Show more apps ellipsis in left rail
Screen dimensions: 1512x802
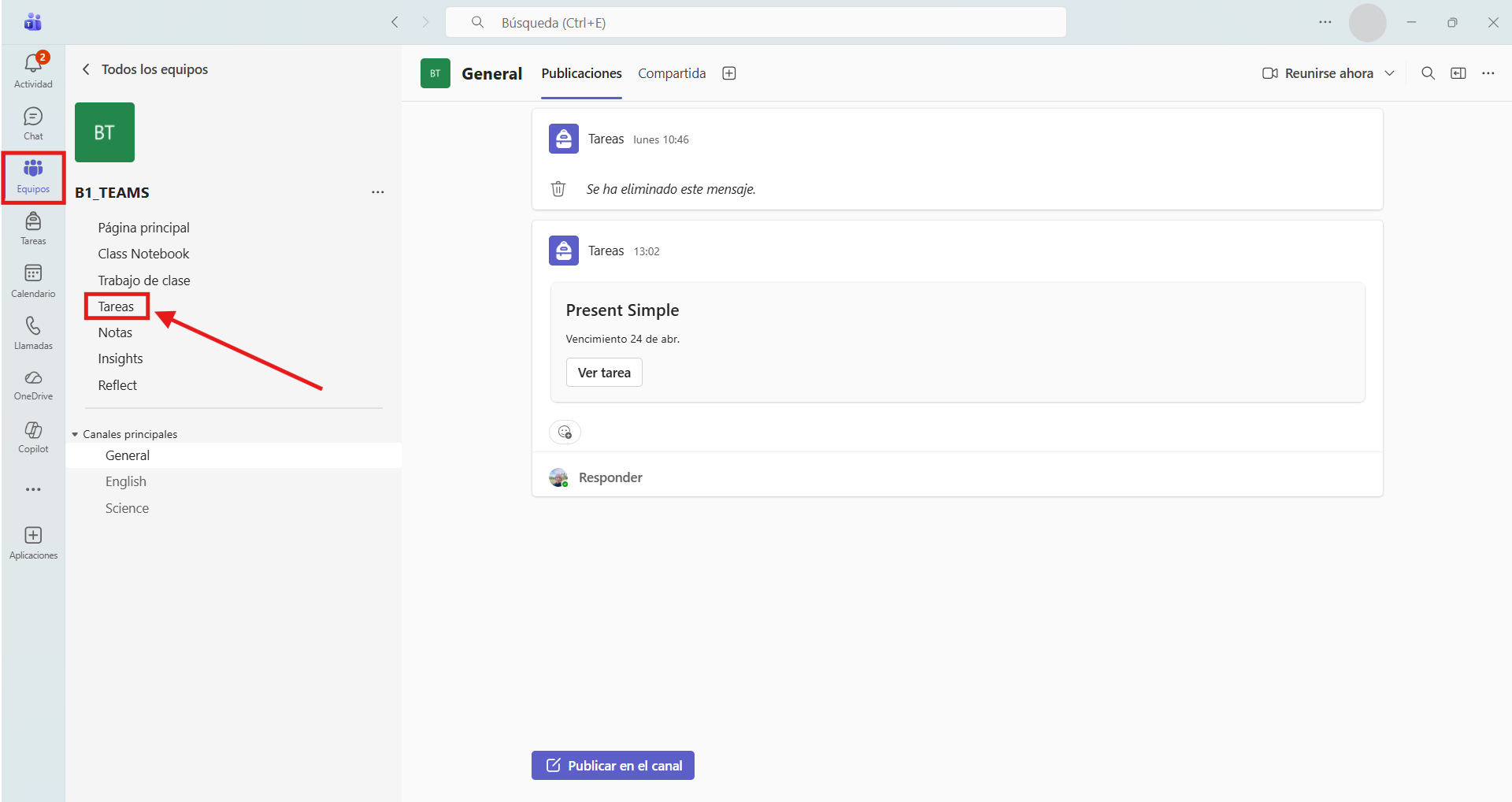pos(33,489)
